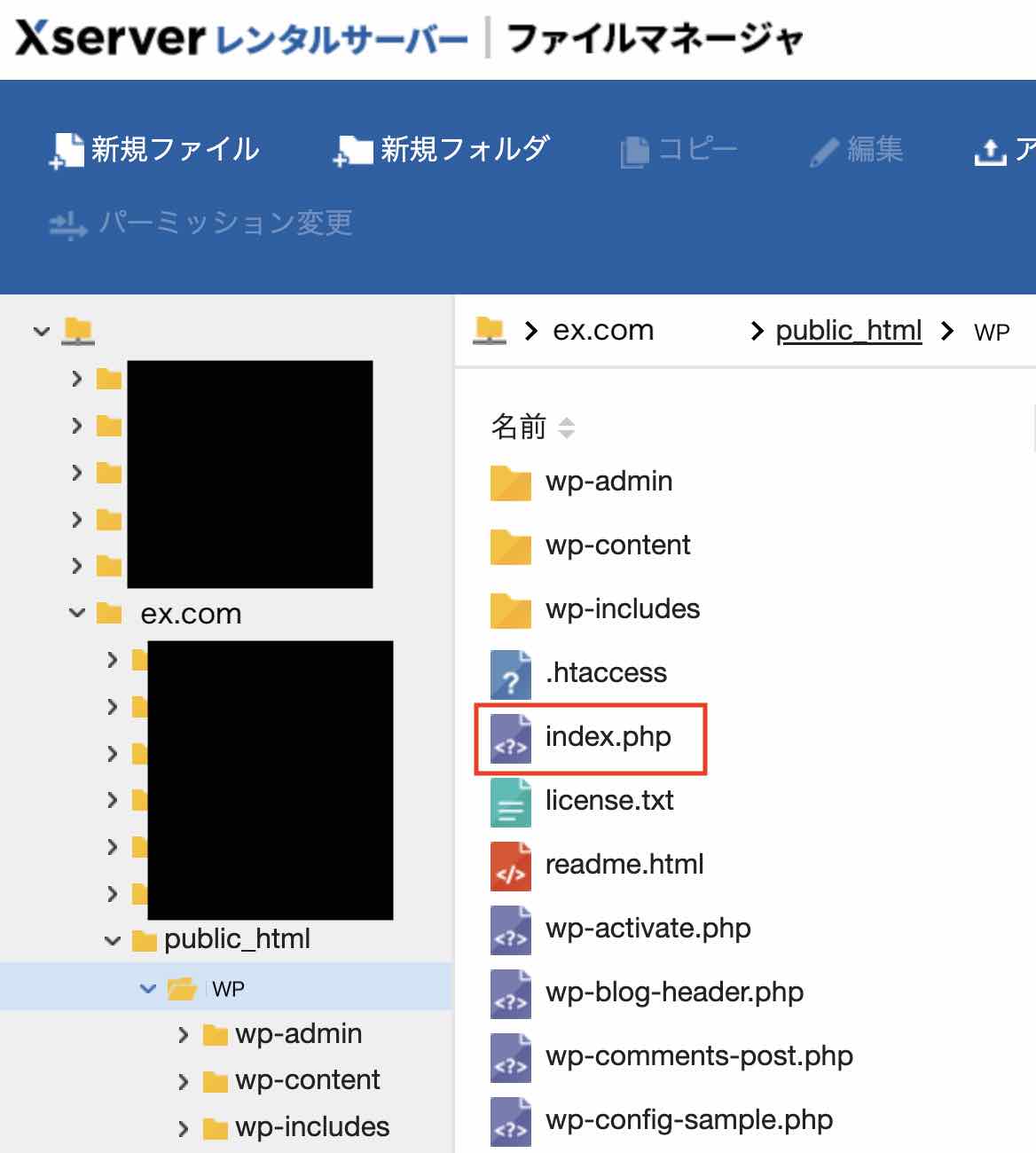Select wp-admin label in folder tree
This screenshot has width=1036, height=1153.
pos(299,1034)
